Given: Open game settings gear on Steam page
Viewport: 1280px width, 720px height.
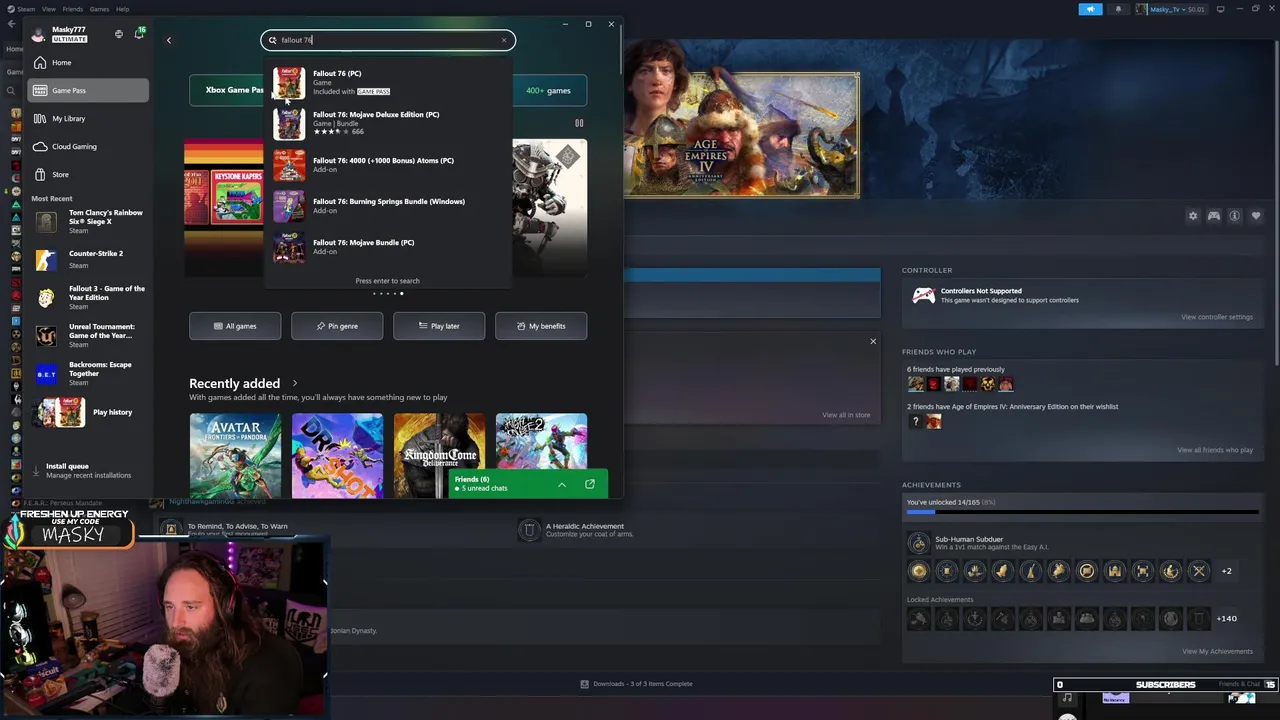Looking at the screenshot, I should tap(1193, 216).
